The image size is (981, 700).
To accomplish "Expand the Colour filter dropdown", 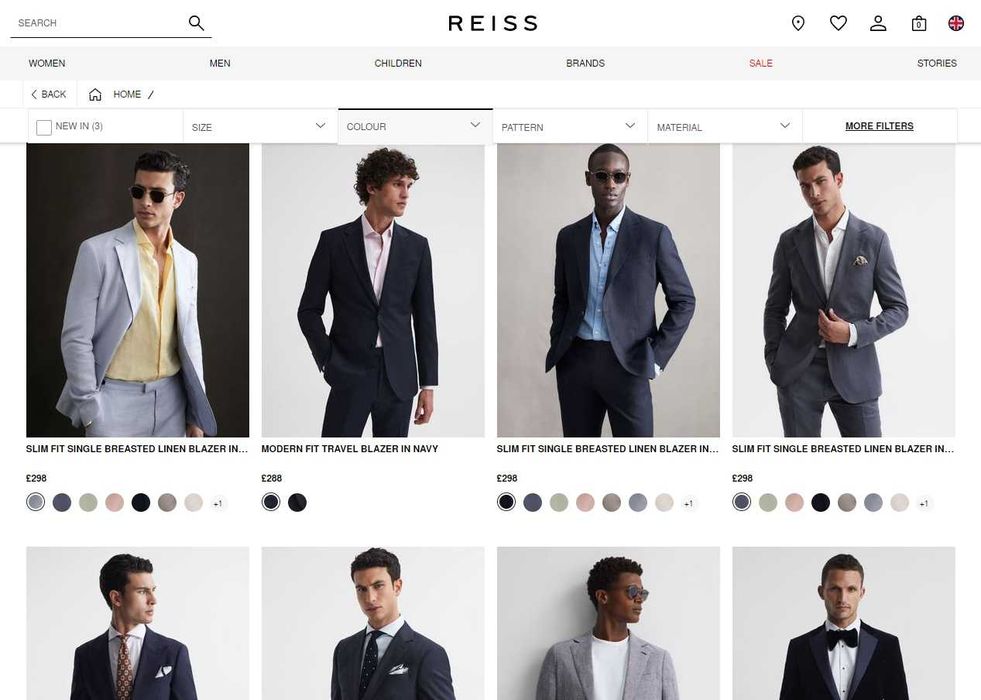I will 415,127.
